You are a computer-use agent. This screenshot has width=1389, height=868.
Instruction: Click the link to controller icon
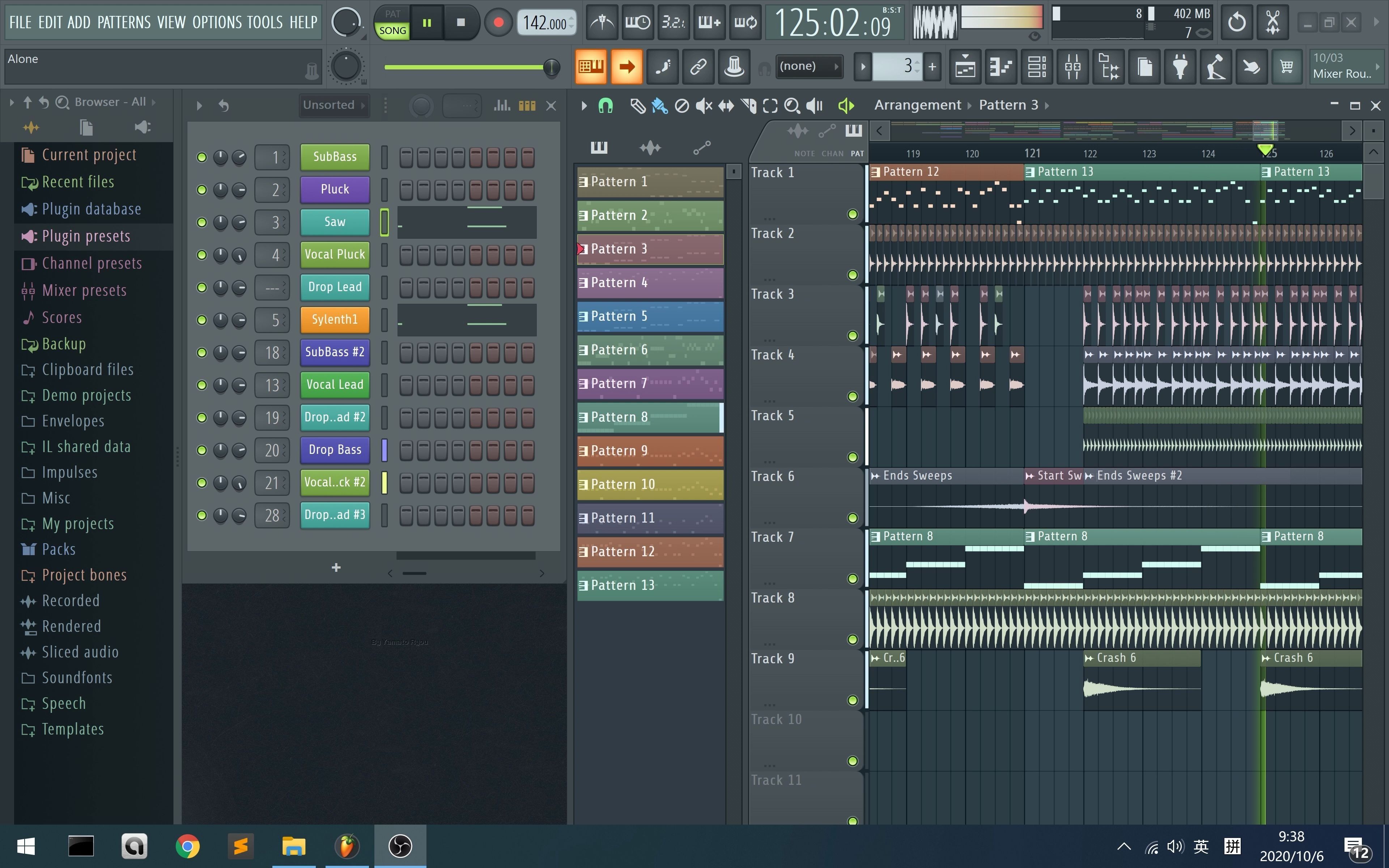(x=698, y=67)
